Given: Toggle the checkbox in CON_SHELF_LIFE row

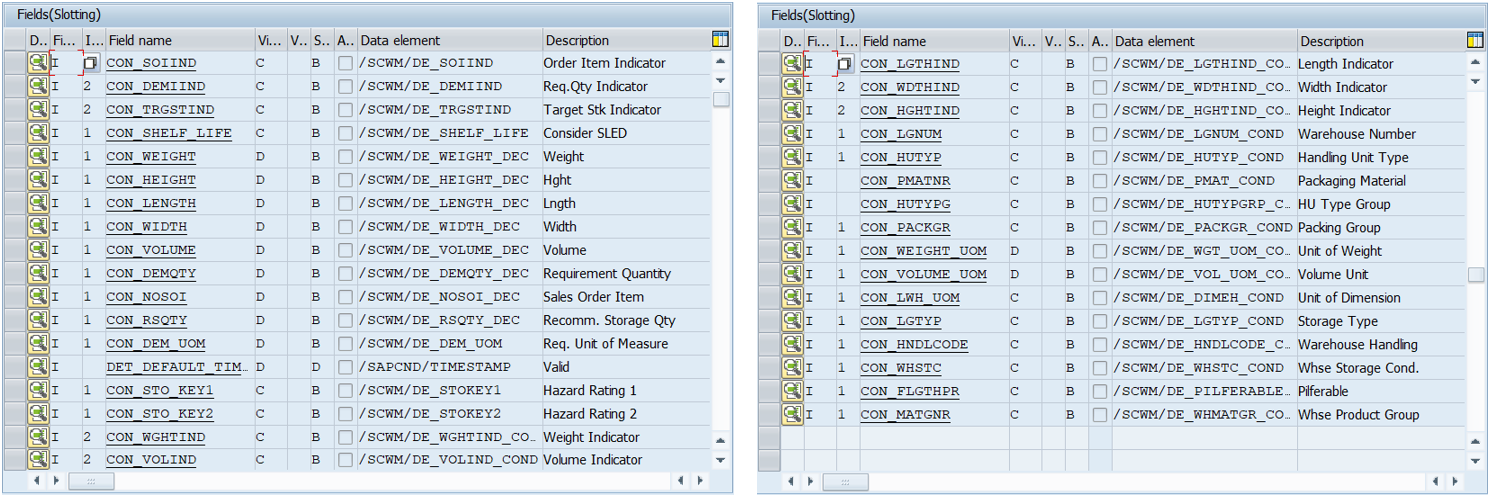Looking at the screenshot, I should pos(345,133).
